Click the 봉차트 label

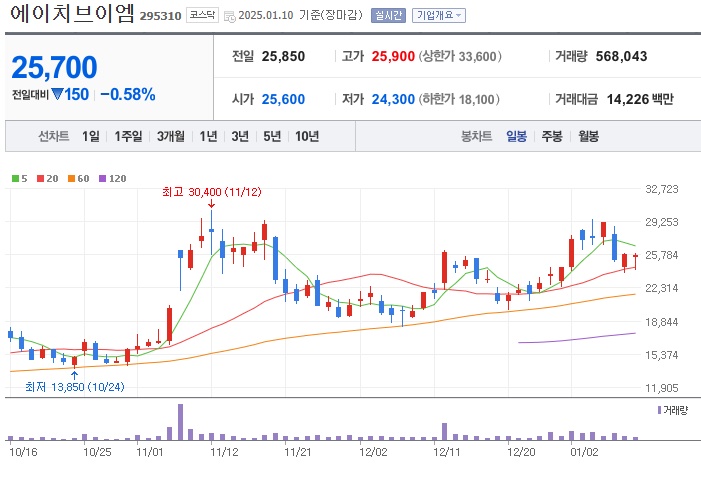[x=477, y=136]
